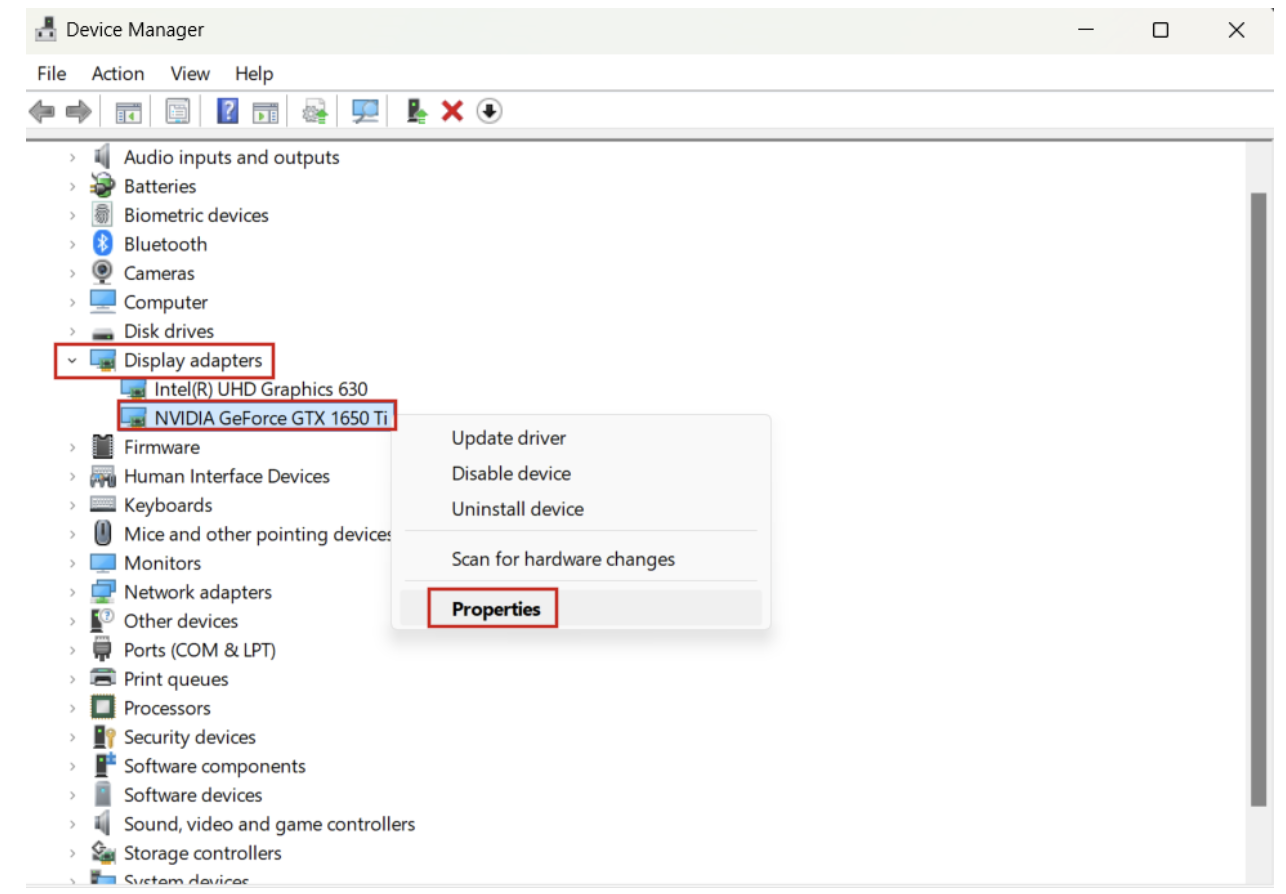Click Disable device in the context menu

point(511,473)
